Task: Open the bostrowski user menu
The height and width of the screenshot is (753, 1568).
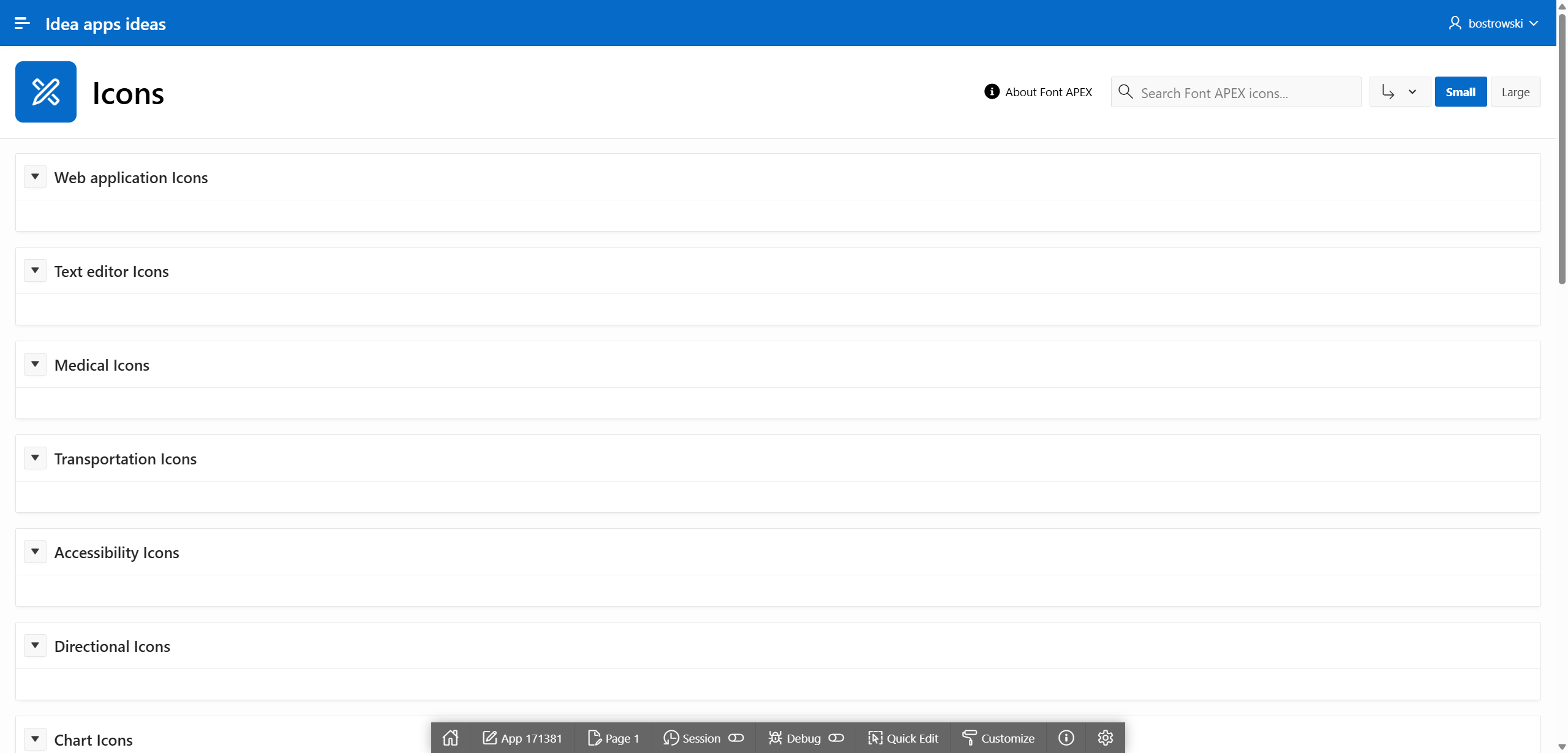Action: pyautogui.click(x=1493, y=23)
